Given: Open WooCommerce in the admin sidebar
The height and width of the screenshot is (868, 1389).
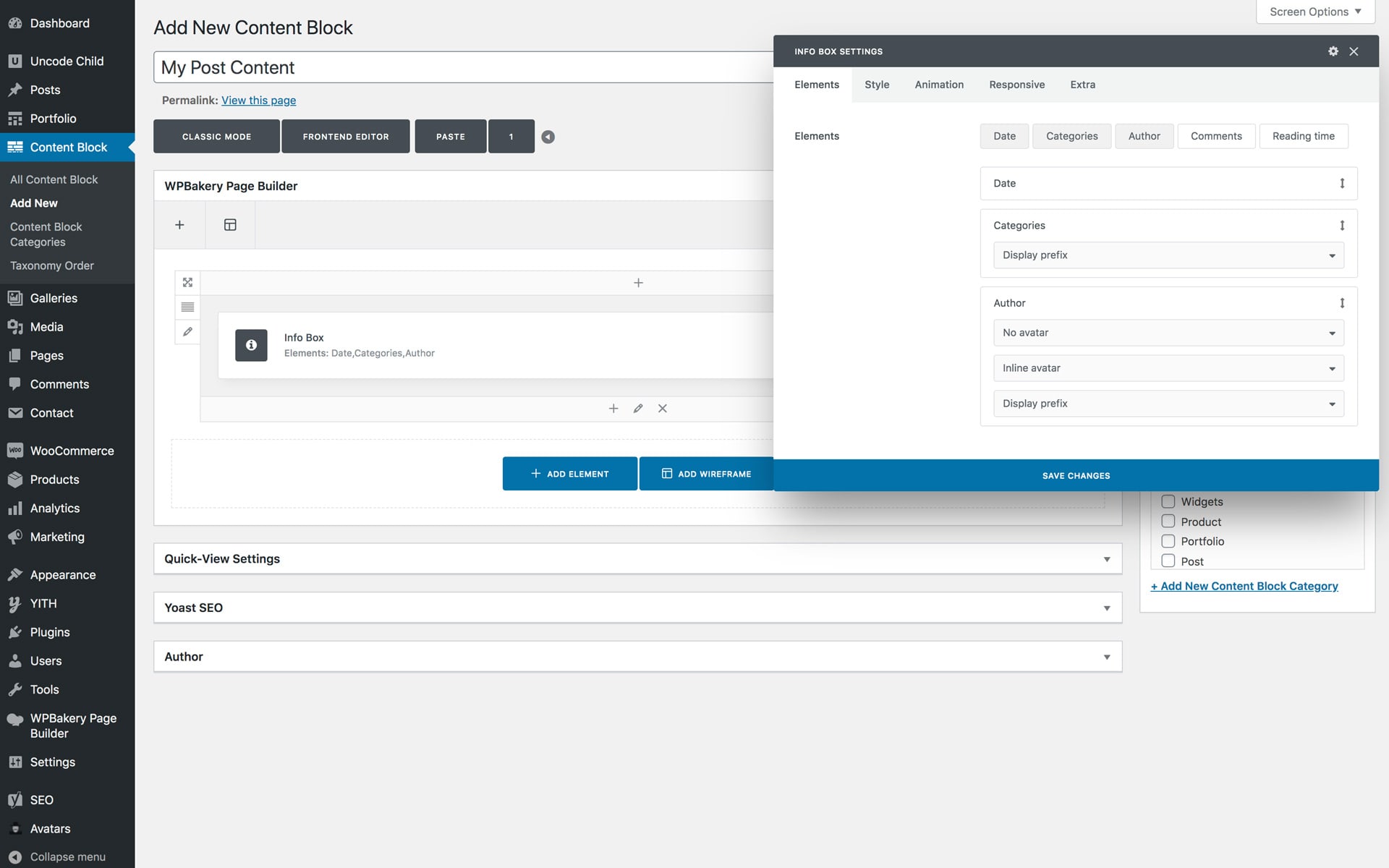Looking at the screenshot, I should click(72, 451).
